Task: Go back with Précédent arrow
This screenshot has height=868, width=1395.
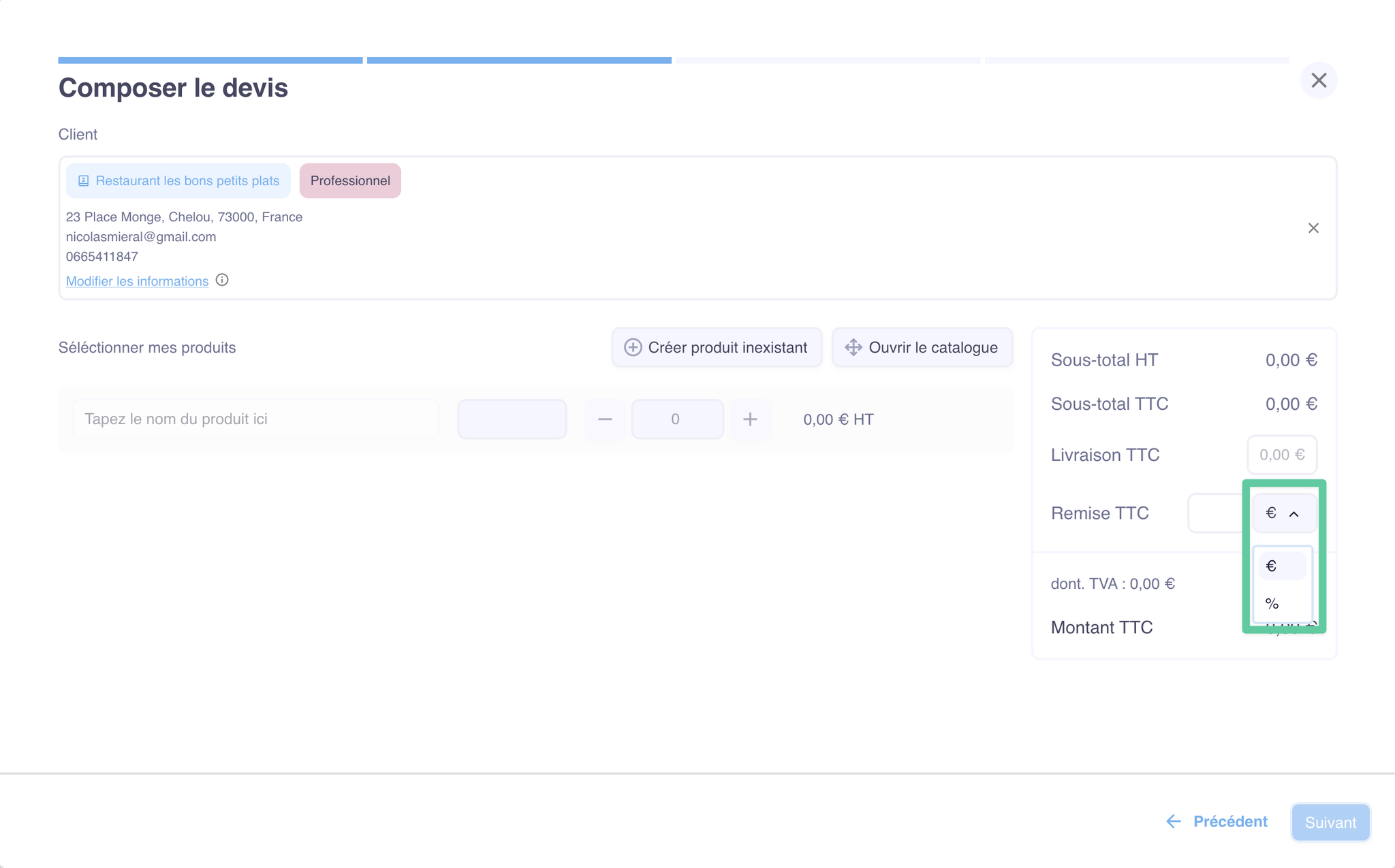Action: 1217,822
